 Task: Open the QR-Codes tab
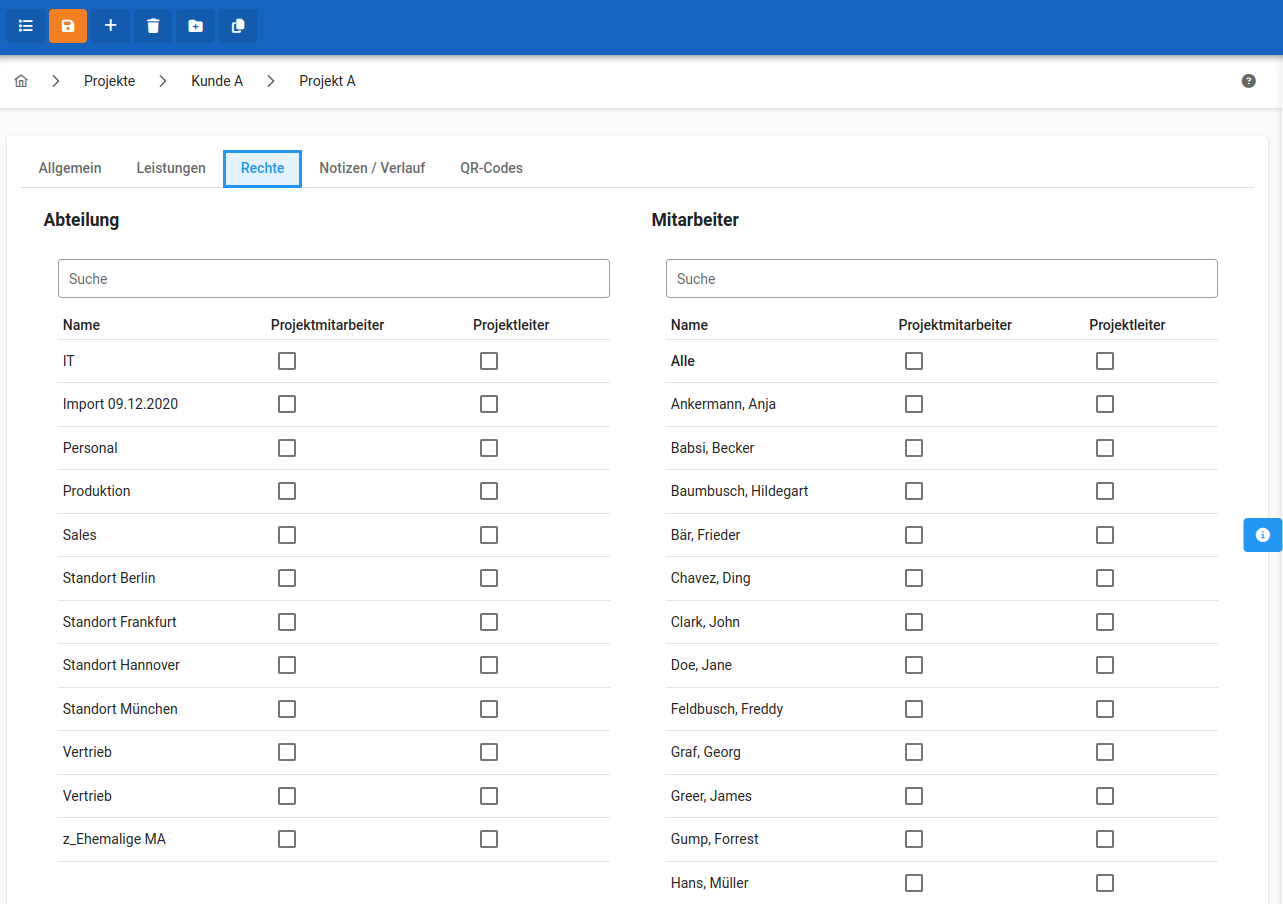coord(491,168)
